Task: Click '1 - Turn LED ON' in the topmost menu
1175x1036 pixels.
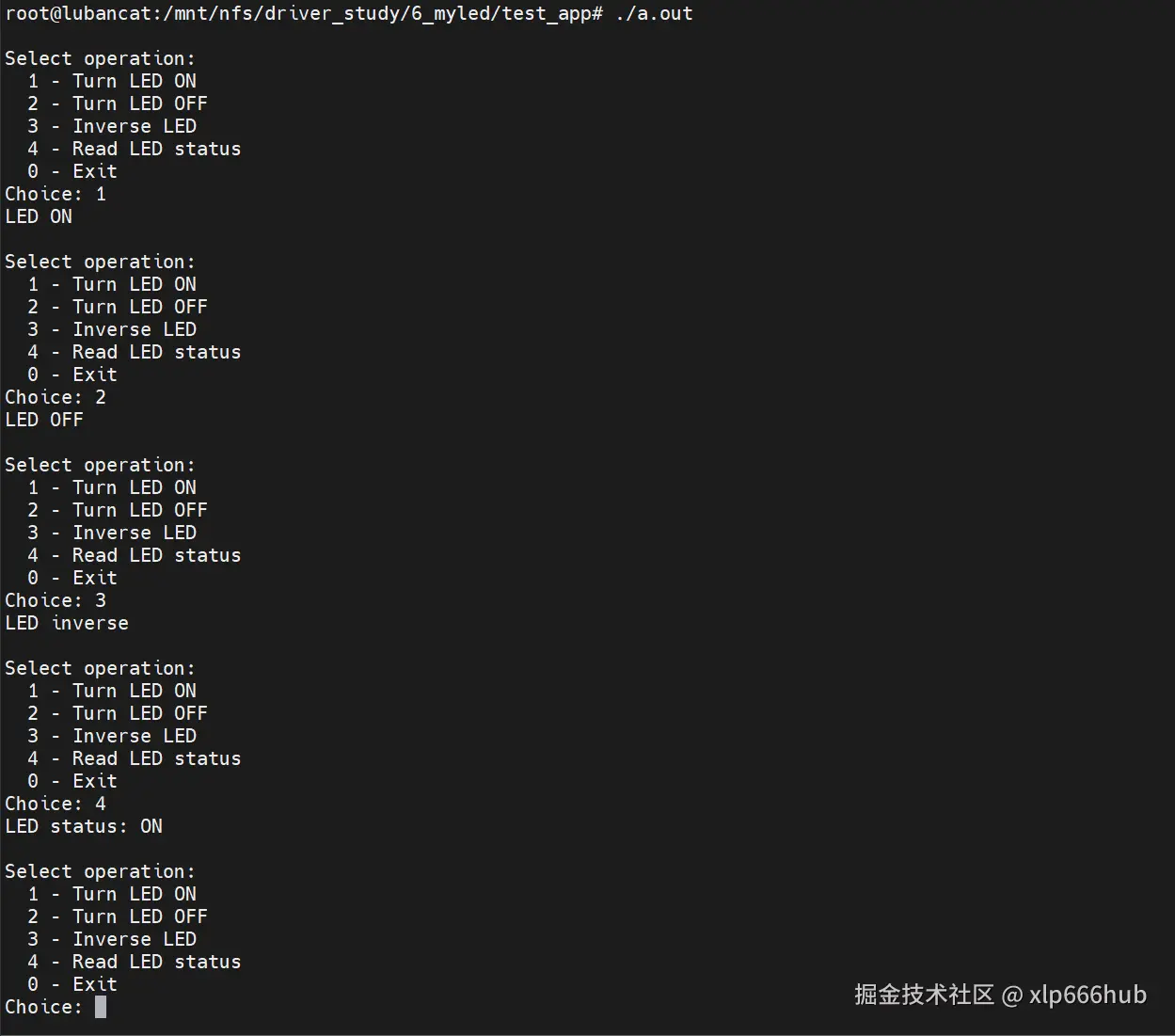Action: pos(112,81)
